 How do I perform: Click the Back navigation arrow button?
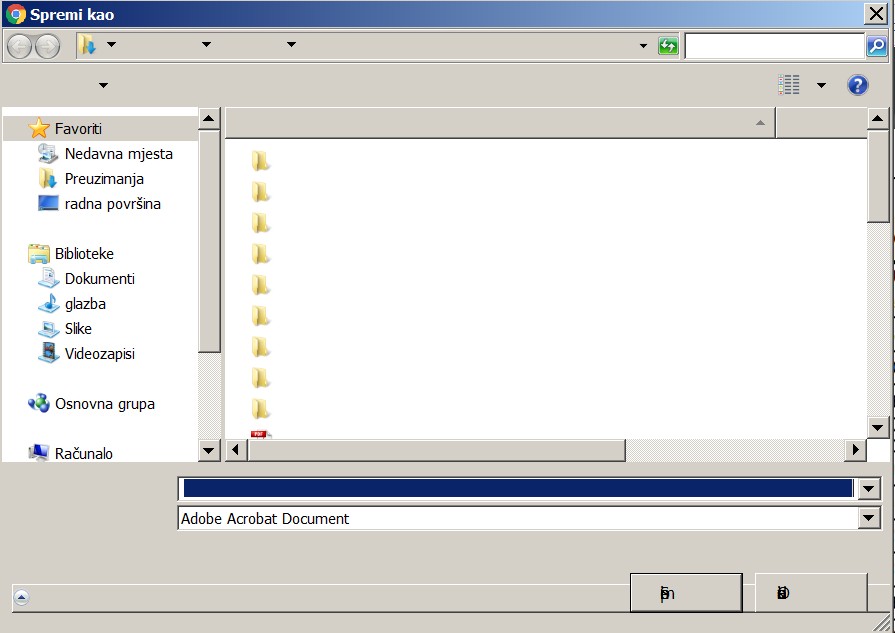pos(19,46)
